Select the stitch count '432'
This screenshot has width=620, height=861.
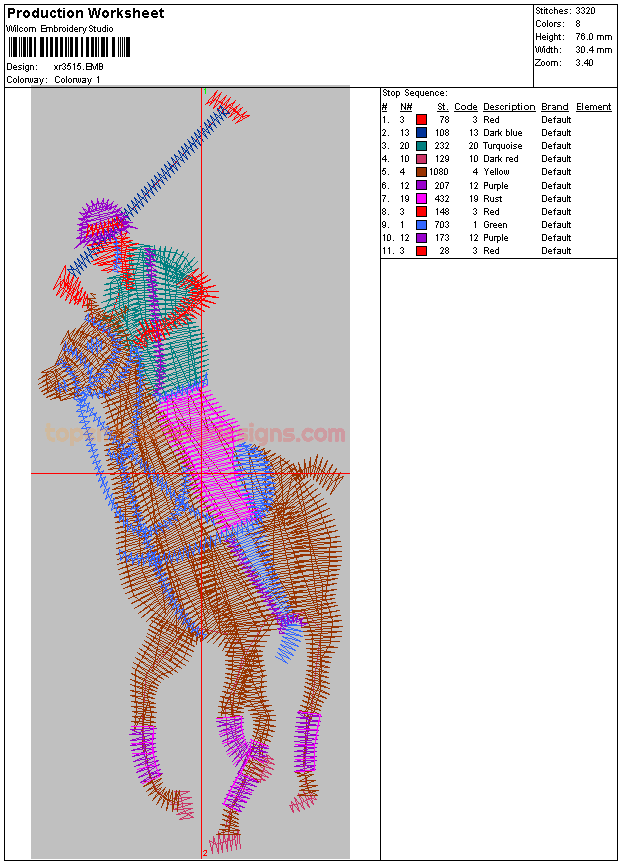click(442, 199)
